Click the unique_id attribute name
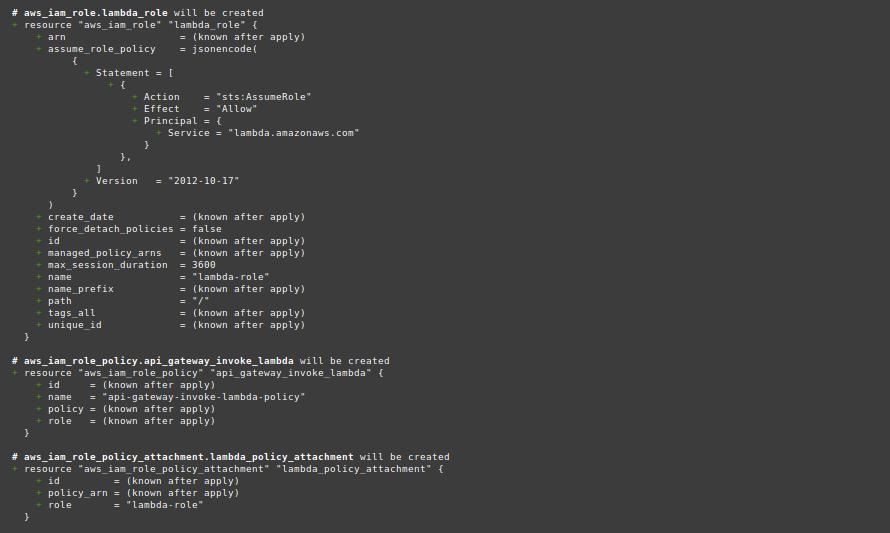Image resolution: width=890 pixels, height=533 pixels. (75, 325)
